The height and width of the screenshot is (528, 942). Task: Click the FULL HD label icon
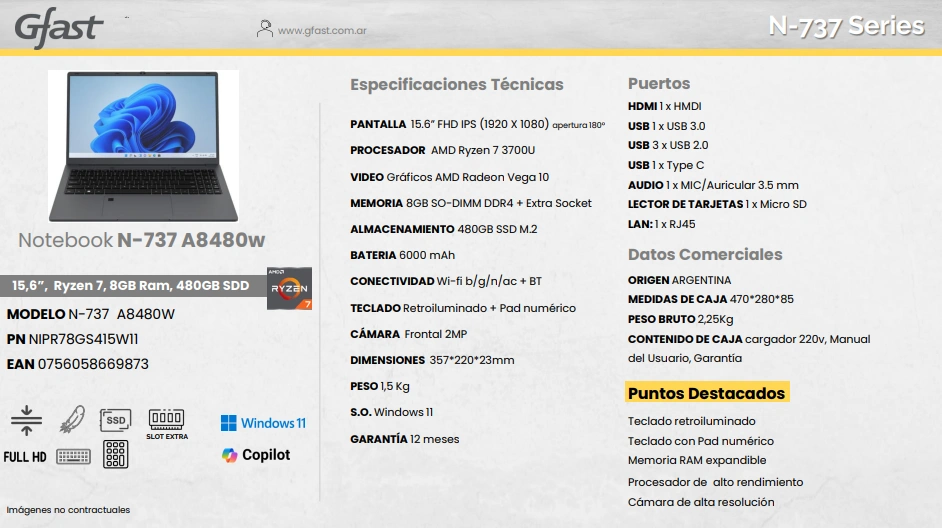tap(25, 457)
